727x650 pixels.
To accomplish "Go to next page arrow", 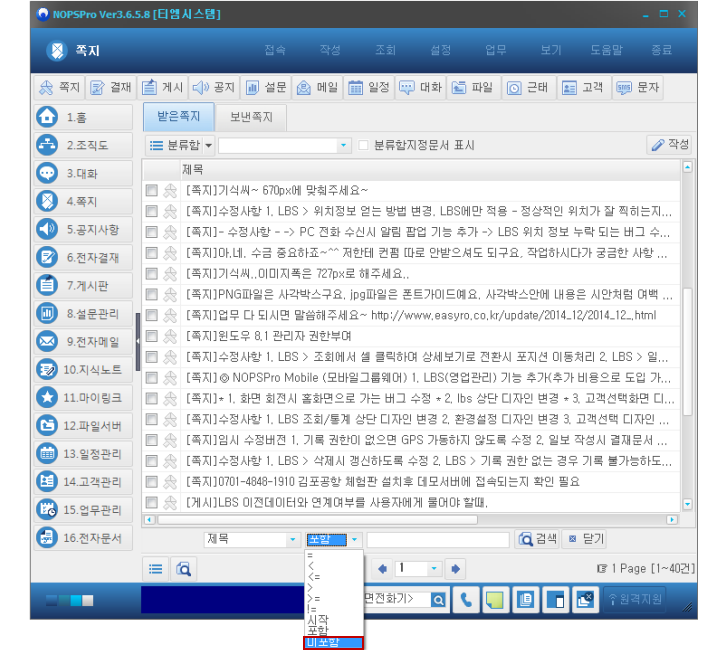I will click(x=455, y=568).
